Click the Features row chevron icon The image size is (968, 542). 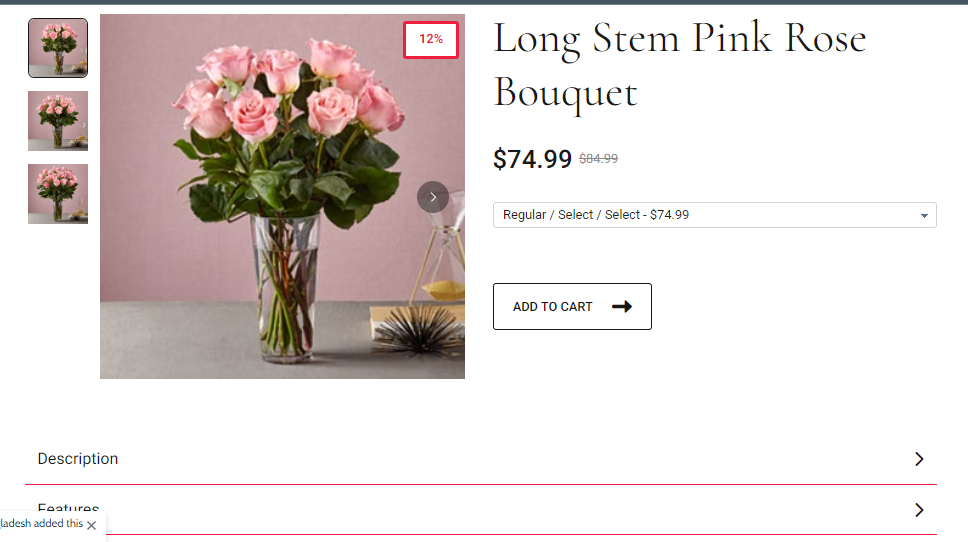click(919, 510)
